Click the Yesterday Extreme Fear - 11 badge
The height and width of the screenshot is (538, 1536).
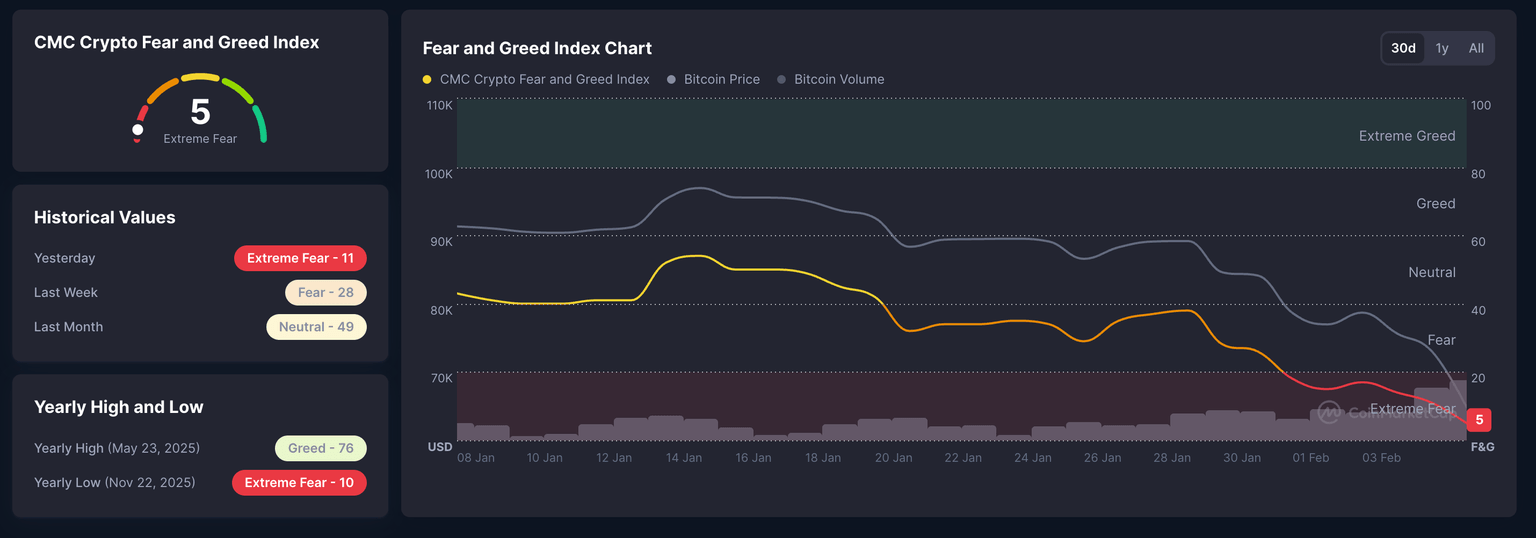coord(300,258)
